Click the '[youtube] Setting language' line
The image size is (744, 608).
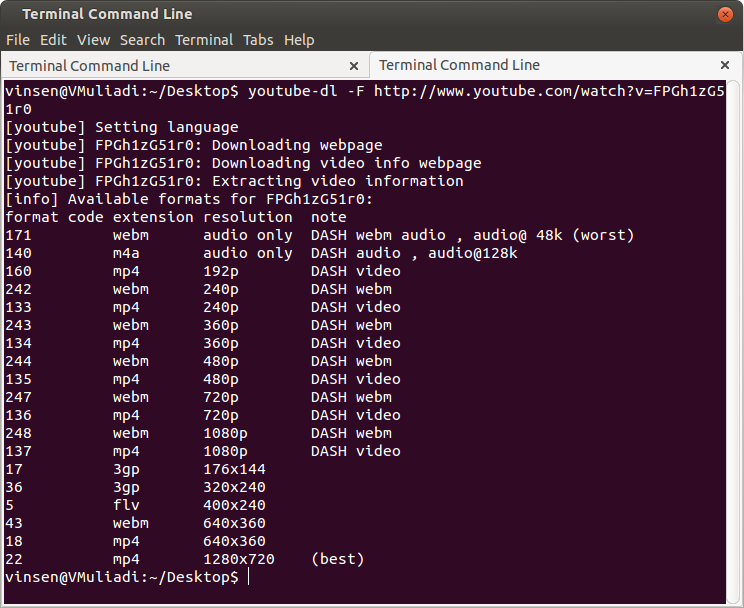point(121,127)
